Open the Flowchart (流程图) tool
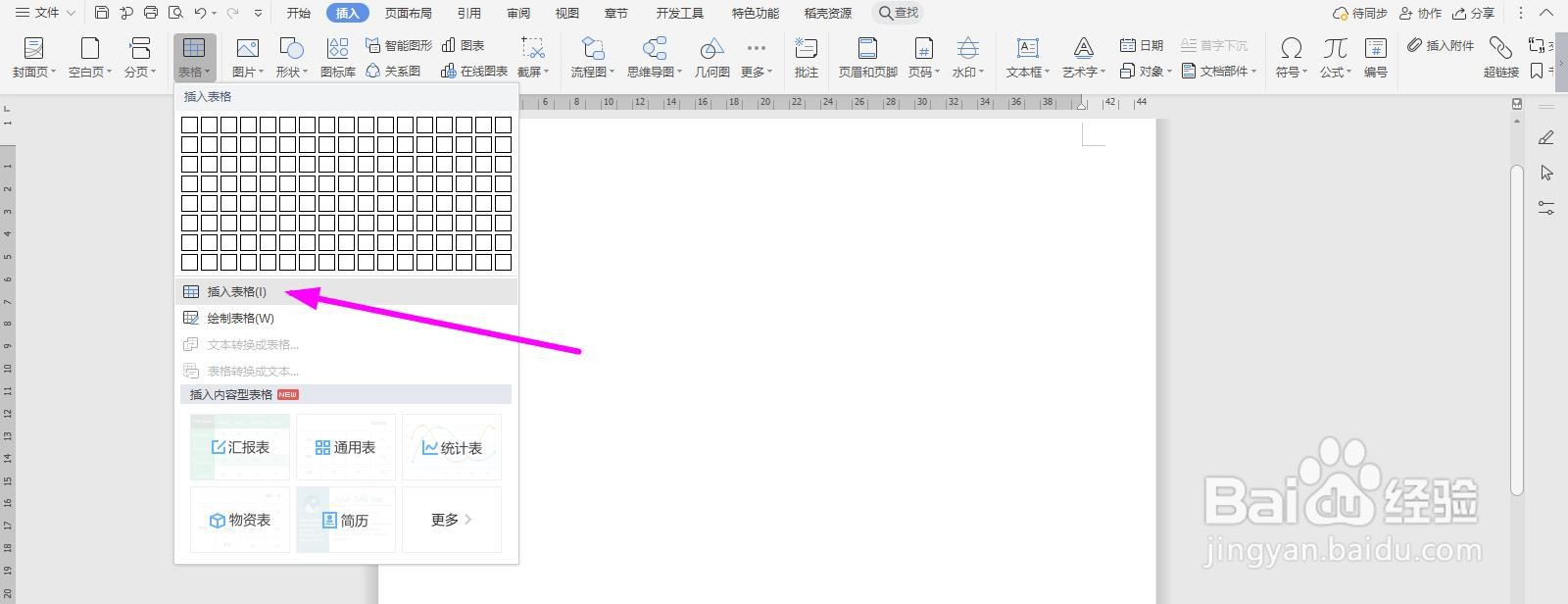The image size is (1568, 604). point(593,58)
